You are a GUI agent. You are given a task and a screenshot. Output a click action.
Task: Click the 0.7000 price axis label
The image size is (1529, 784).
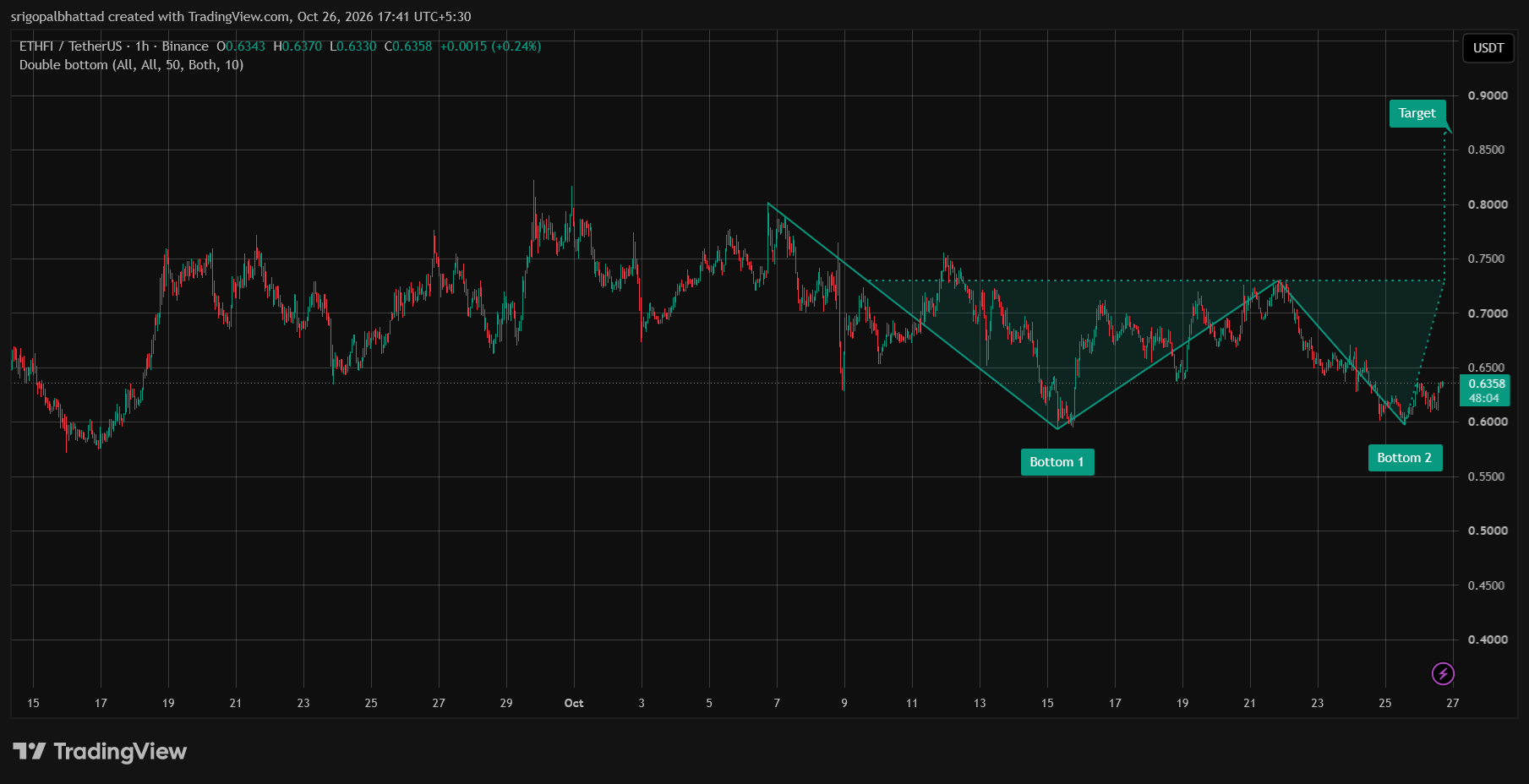[1488, 313]
